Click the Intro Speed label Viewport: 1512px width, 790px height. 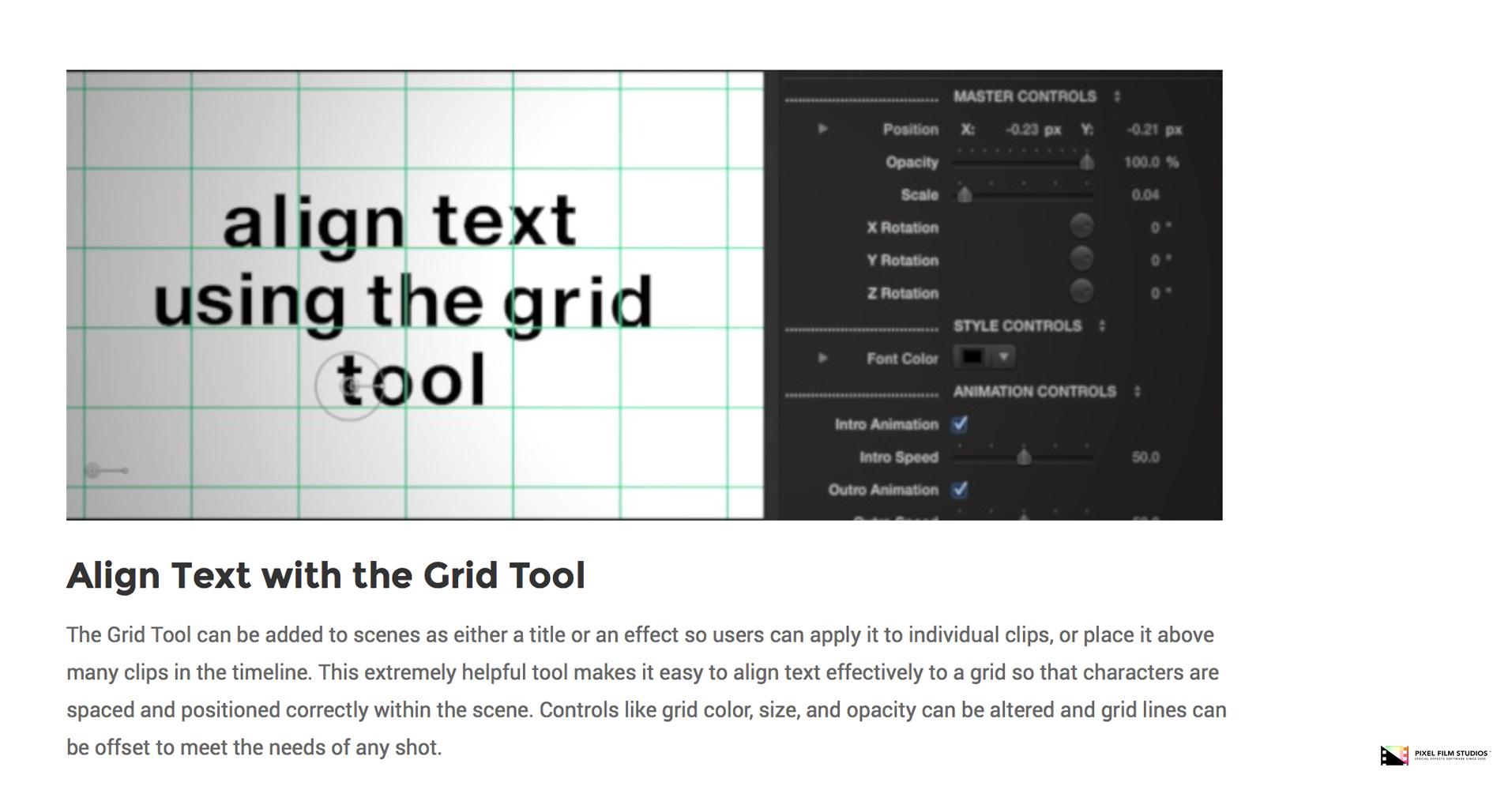[898, 457]
